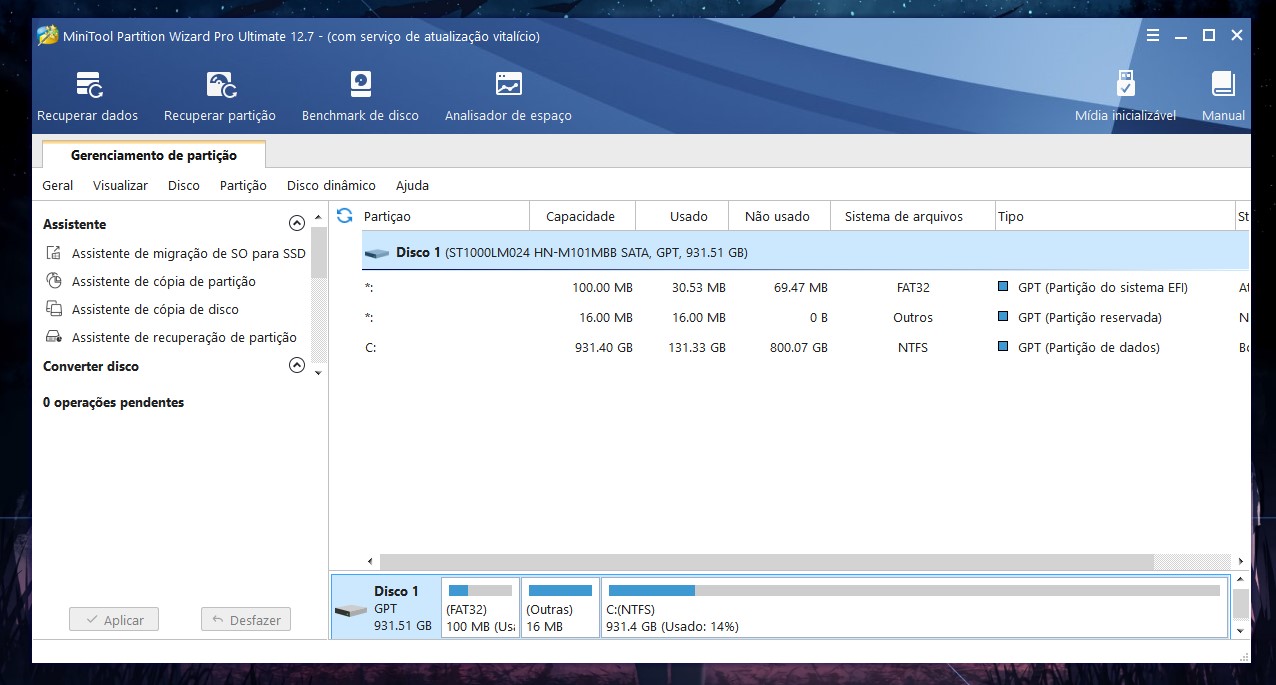Click the Desfazer button

[x=246, y=620]
